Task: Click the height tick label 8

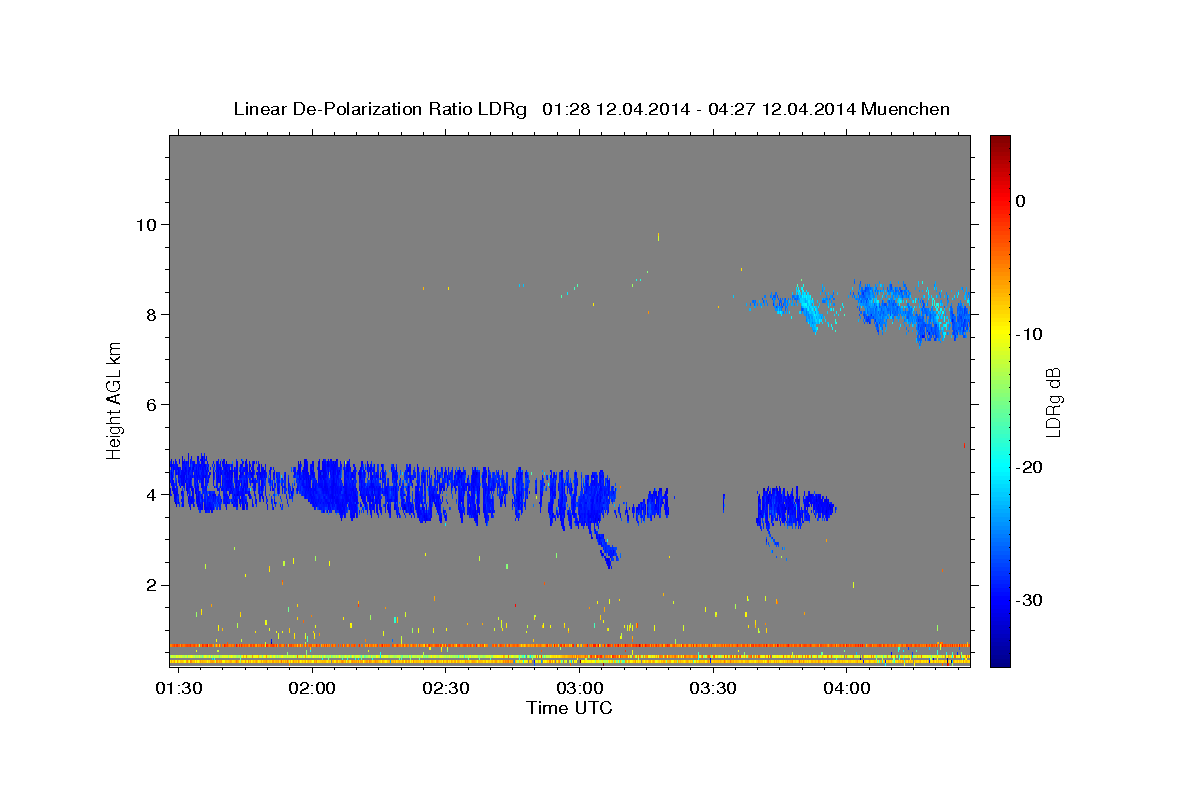Action: 154,314
